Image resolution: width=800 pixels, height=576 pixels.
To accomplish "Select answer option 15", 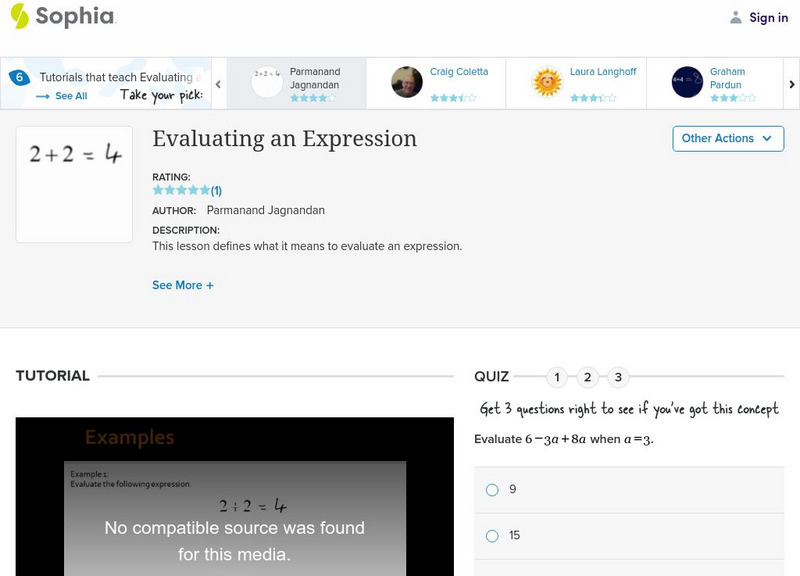I will click(492, 536).
